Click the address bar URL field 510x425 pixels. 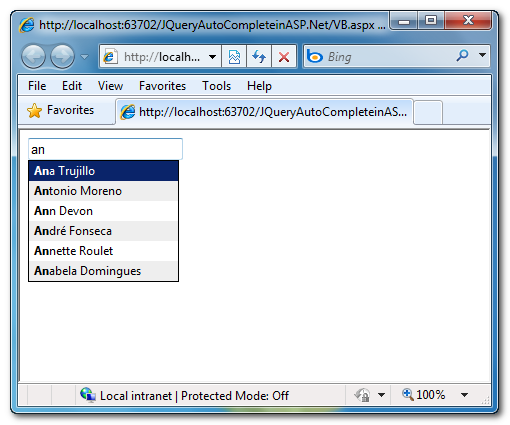pos(155,57)
